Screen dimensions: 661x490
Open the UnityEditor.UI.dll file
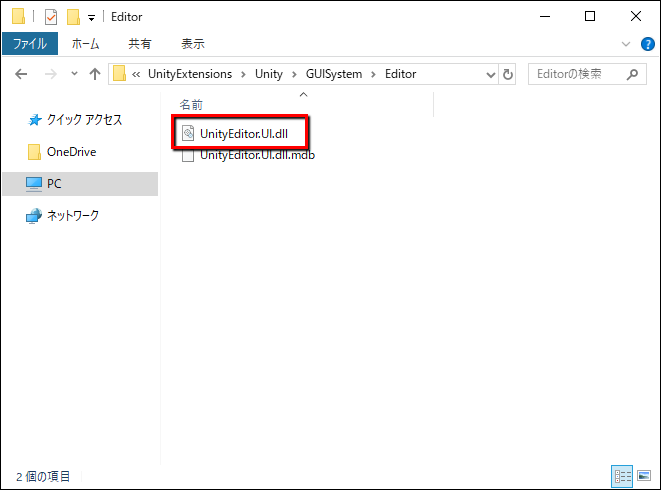(244, 134)
